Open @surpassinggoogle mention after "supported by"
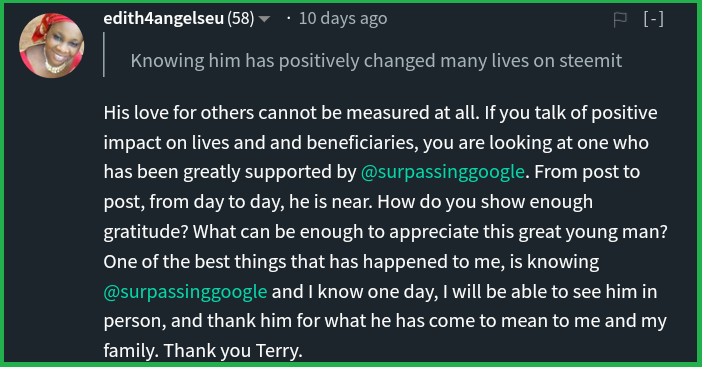Screen dimensions: 702x367 click(x=442, y=172)
